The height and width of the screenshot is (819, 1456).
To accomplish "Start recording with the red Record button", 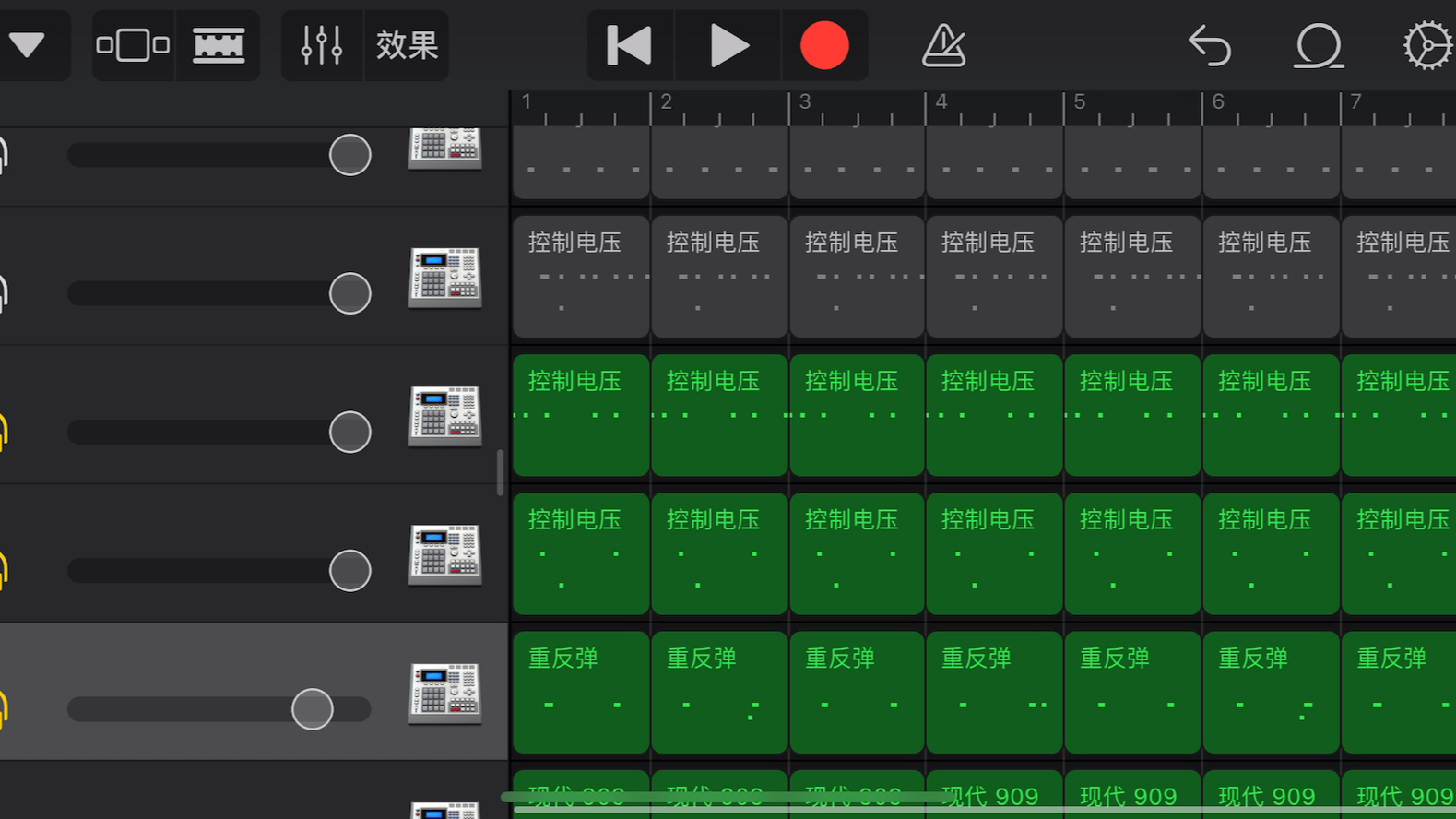I will 824,45.
